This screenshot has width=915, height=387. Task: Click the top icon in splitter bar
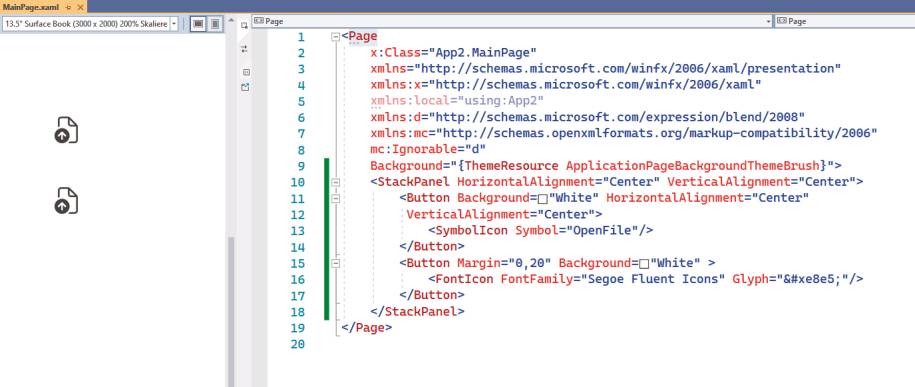245,26
